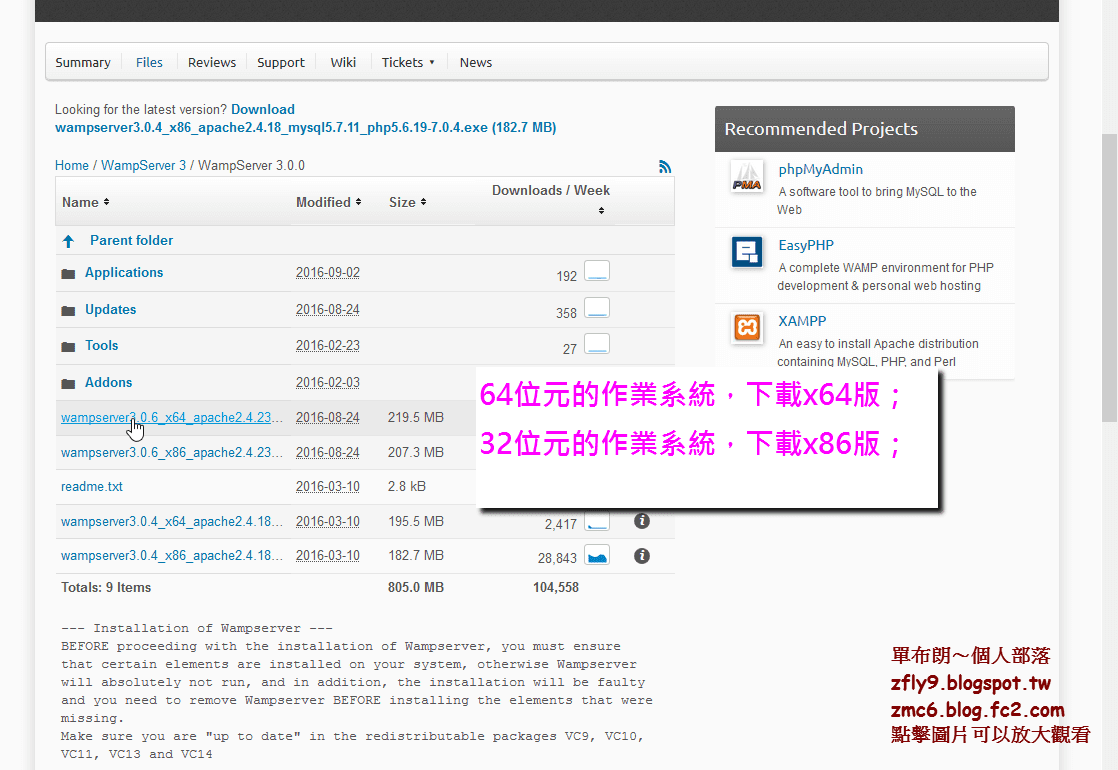Click the EasyPHP project logo

pos(747,252)
